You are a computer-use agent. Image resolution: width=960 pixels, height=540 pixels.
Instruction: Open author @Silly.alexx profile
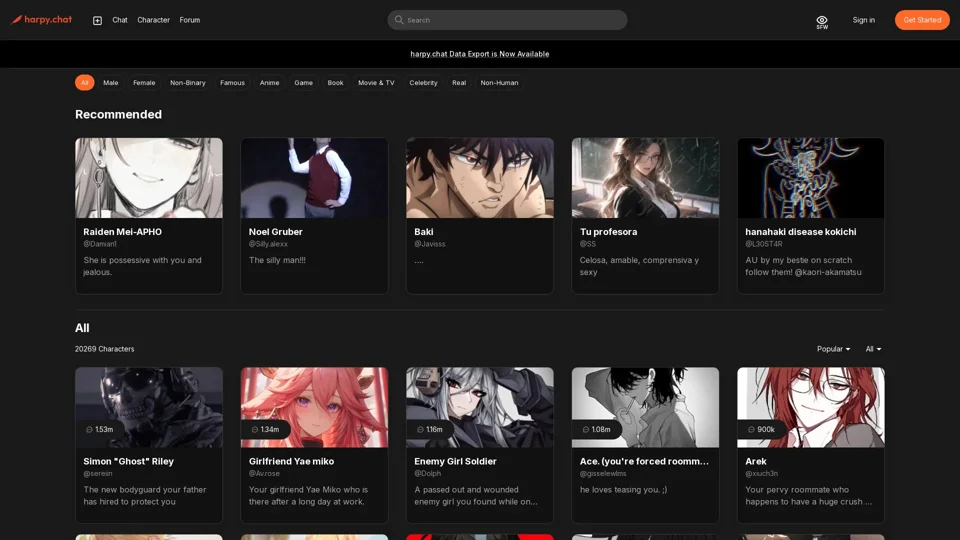[x=268, y=244]
